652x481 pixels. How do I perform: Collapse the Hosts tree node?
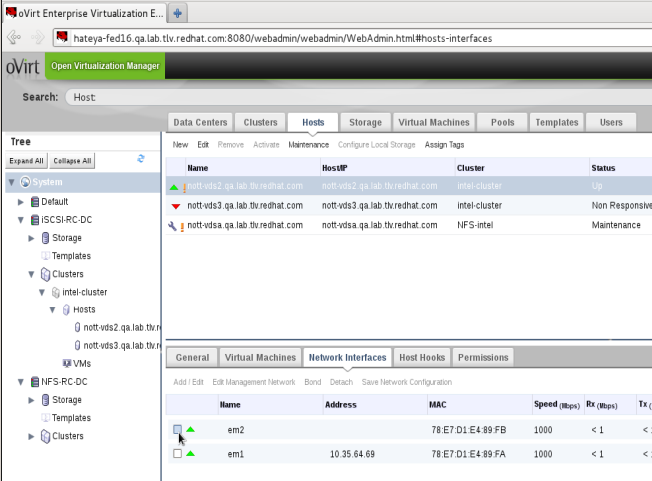pyautogui.click(x=52, y=310)
